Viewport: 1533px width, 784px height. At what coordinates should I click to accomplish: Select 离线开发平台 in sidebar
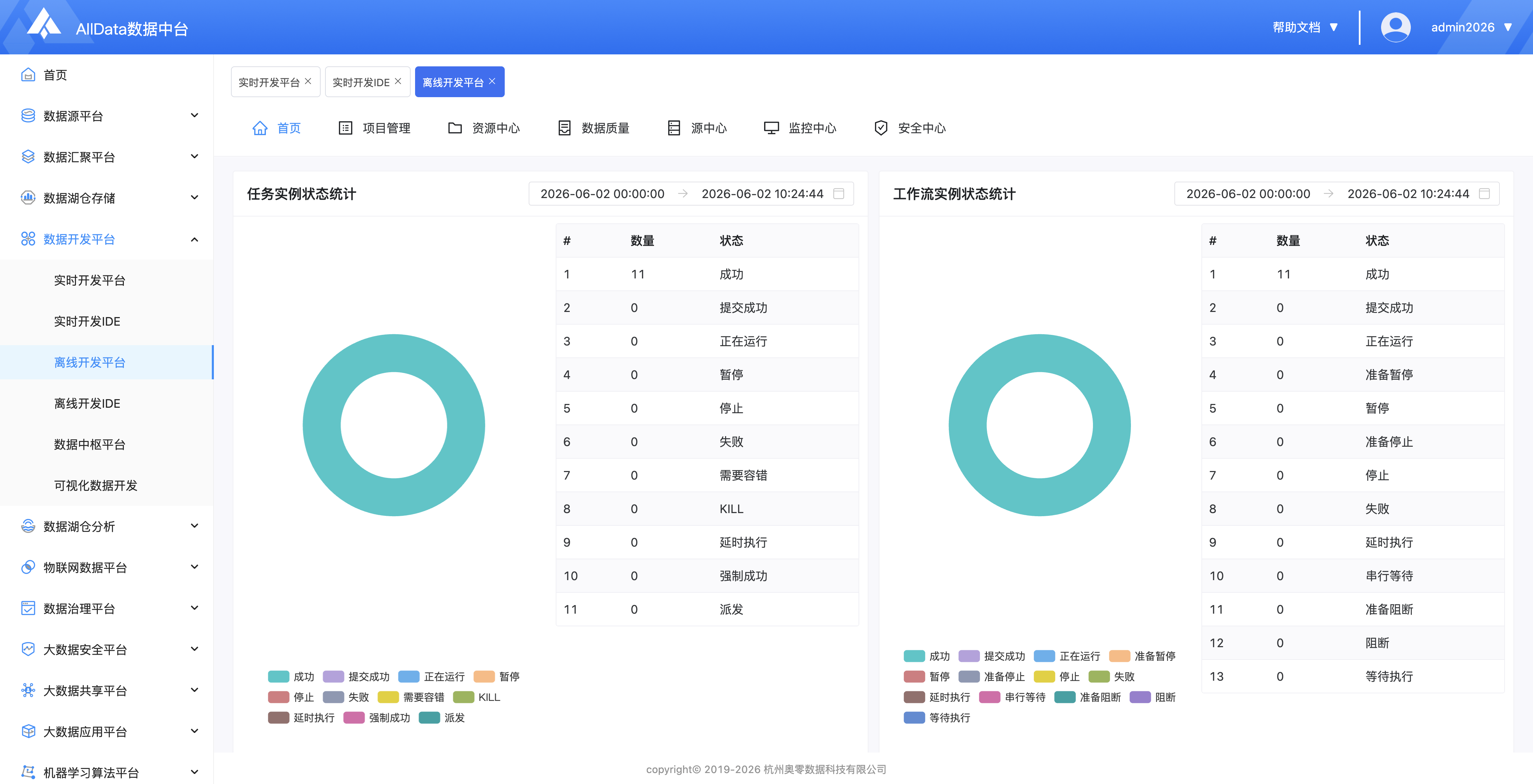point(106,362)
